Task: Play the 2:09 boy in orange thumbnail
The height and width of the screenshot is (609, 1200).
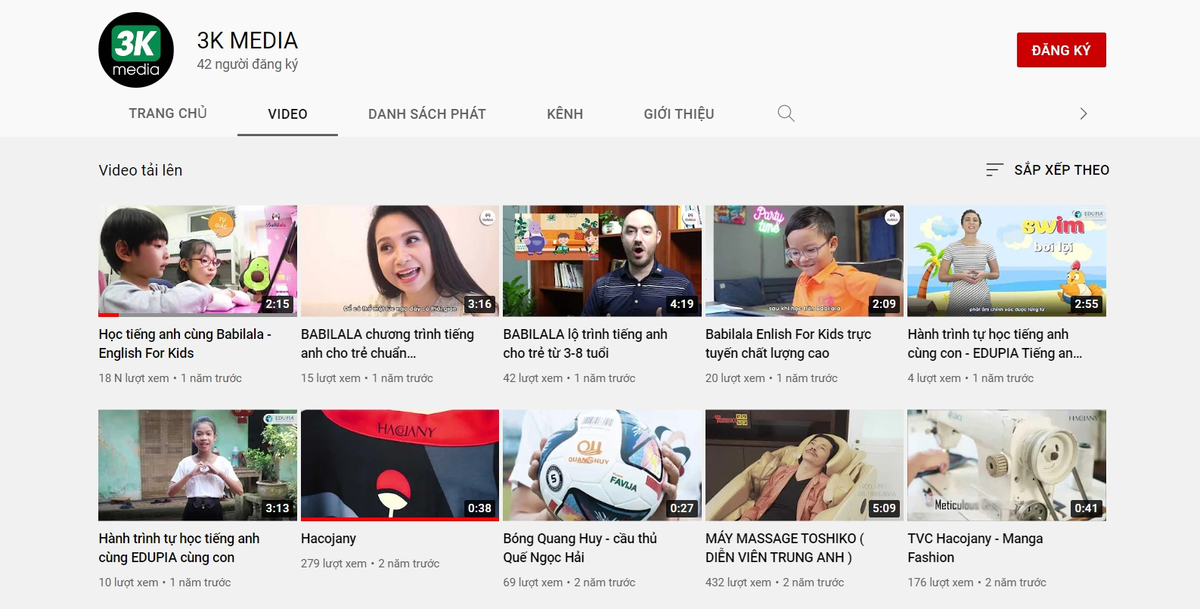Action: 804,261
